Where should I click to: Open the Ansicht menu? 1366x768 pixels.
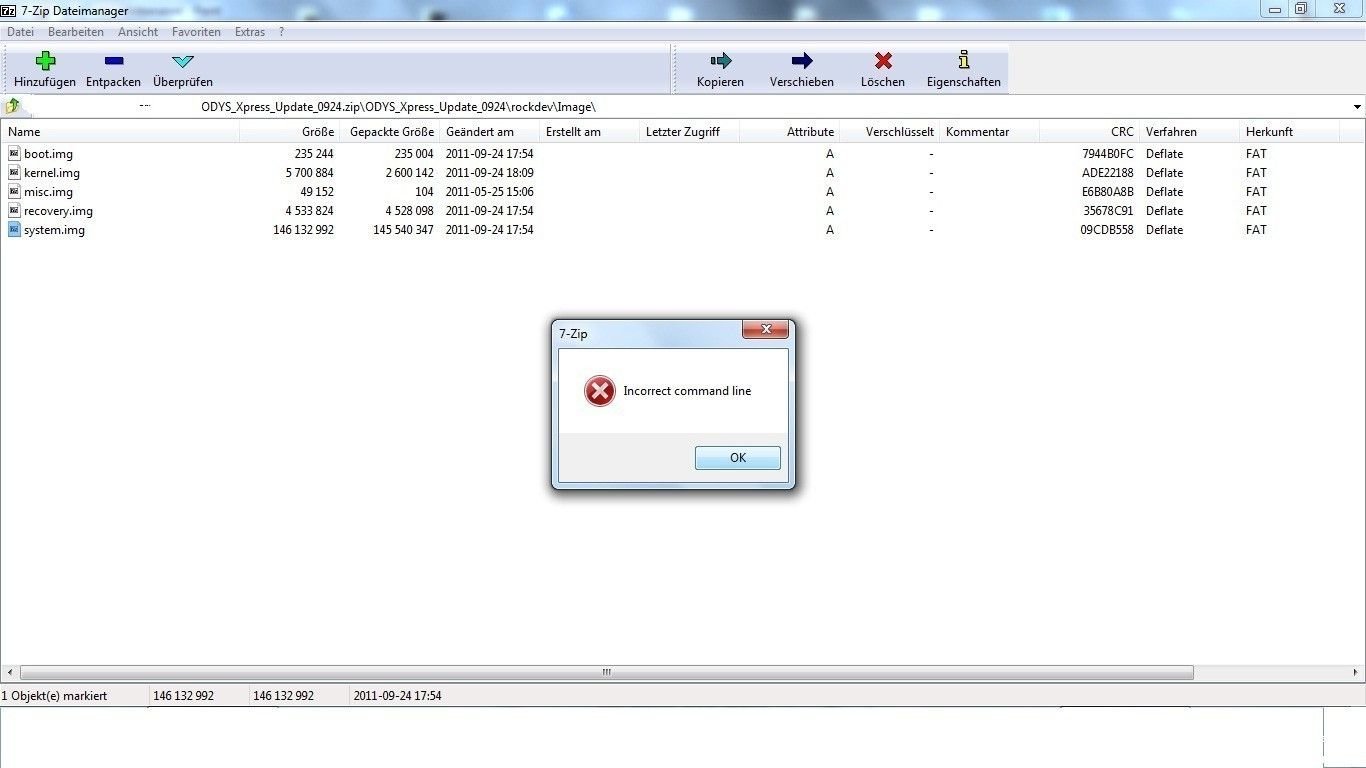pos(138,32)
